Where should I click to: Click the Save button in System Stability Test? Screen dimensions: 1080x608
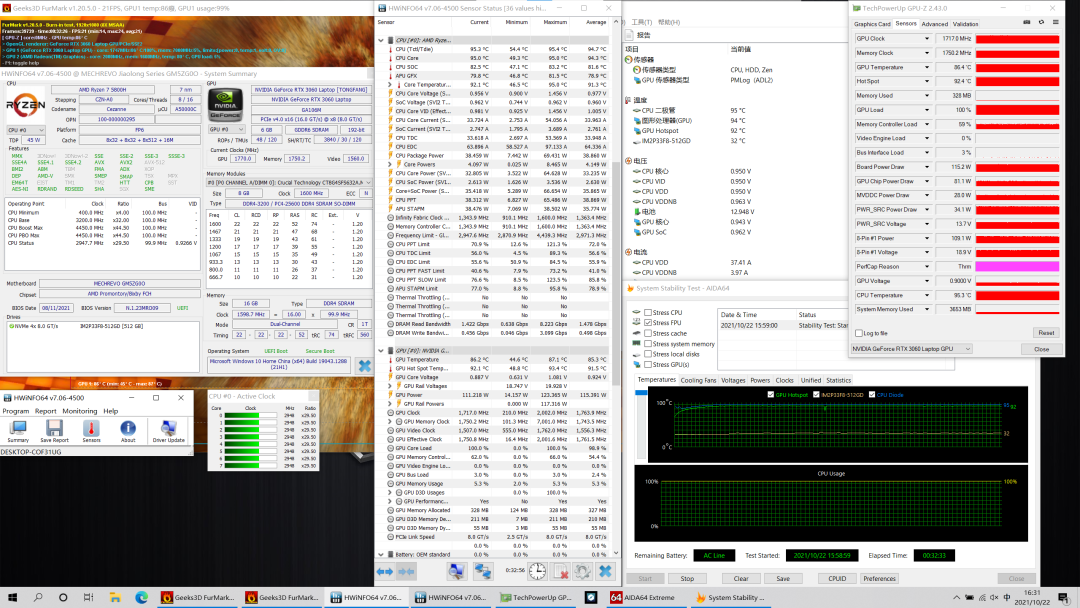click(x=783, y=578)
